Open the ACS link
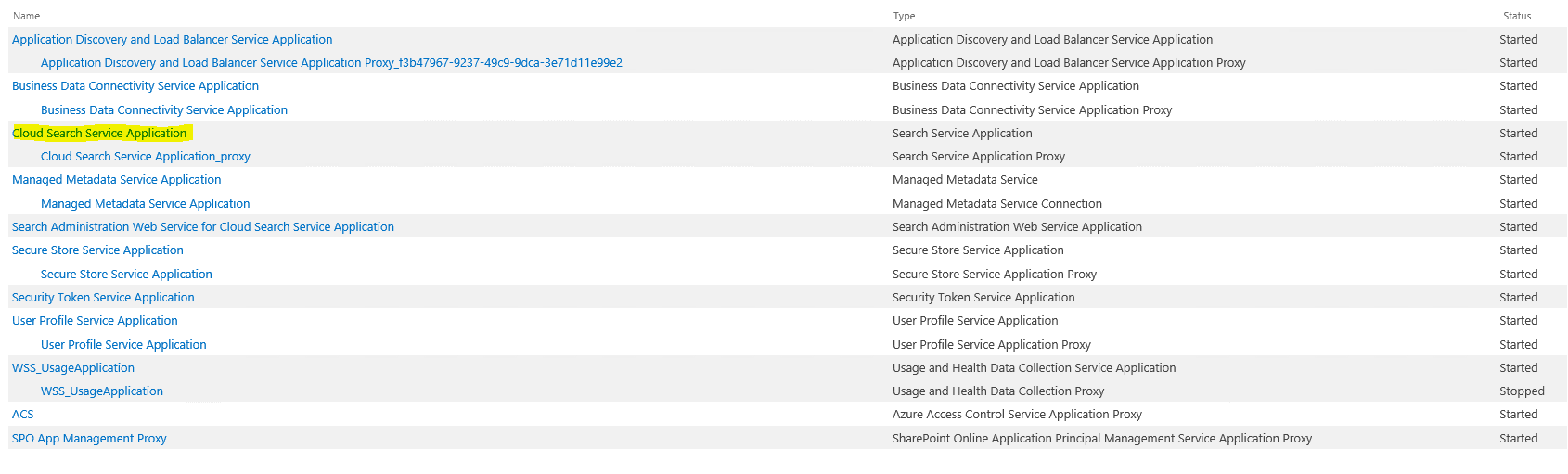Screen dimensions: 1568x474 (x=23, y=414)
